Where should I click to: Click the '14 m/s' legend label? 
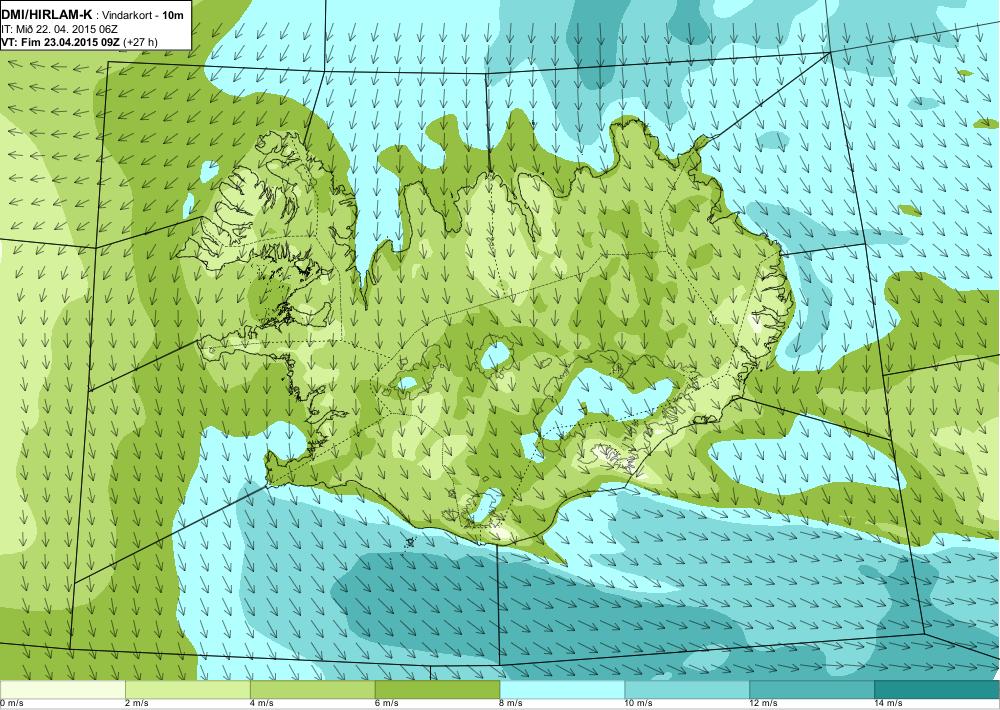pos(890,703)
